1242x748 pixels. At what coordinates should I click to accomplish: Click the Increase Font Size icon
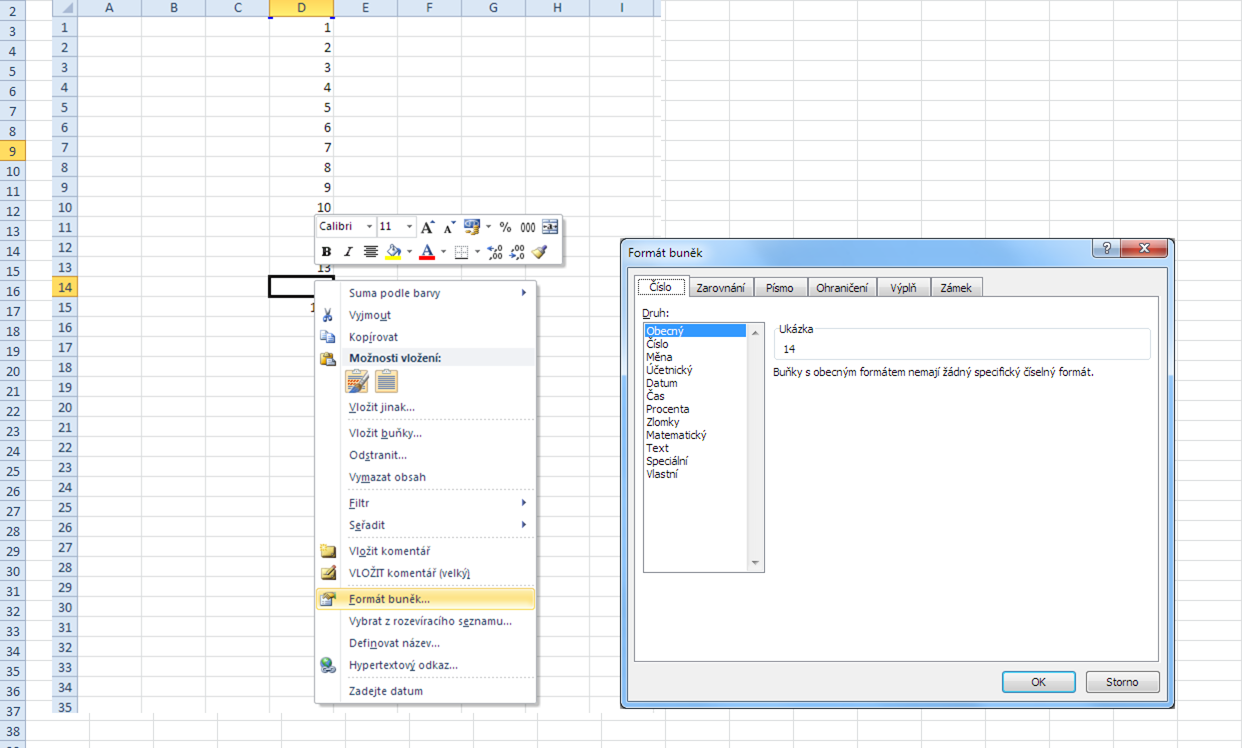click(428, 227)
